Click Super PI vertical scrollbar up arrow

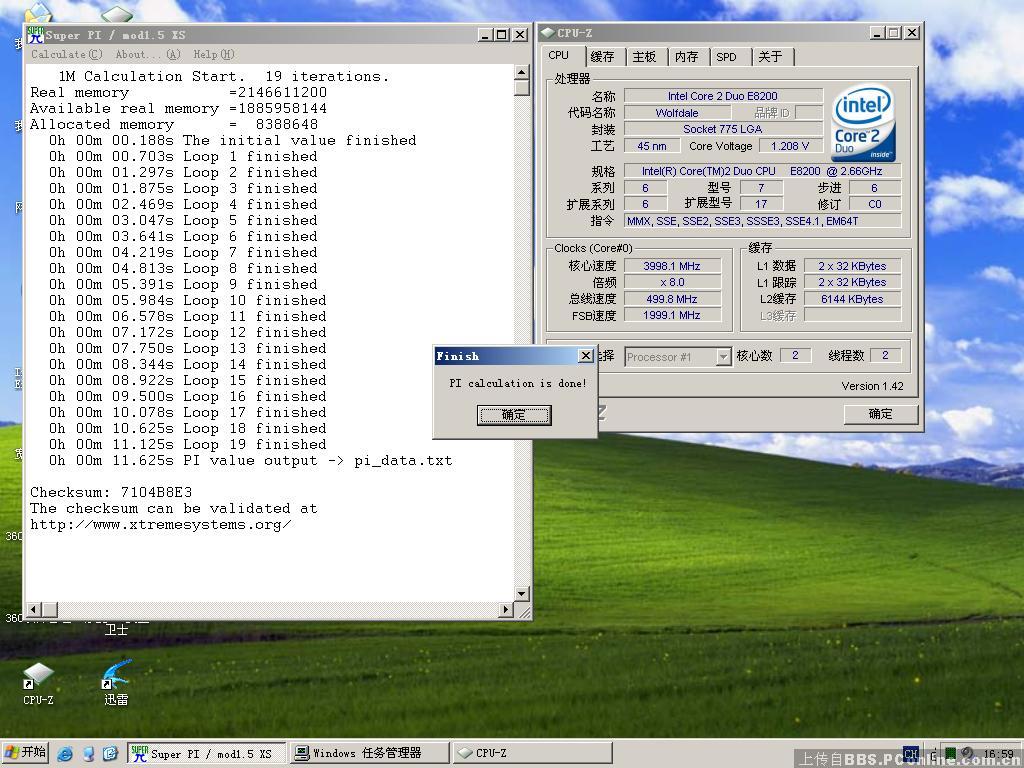(522, 72)
